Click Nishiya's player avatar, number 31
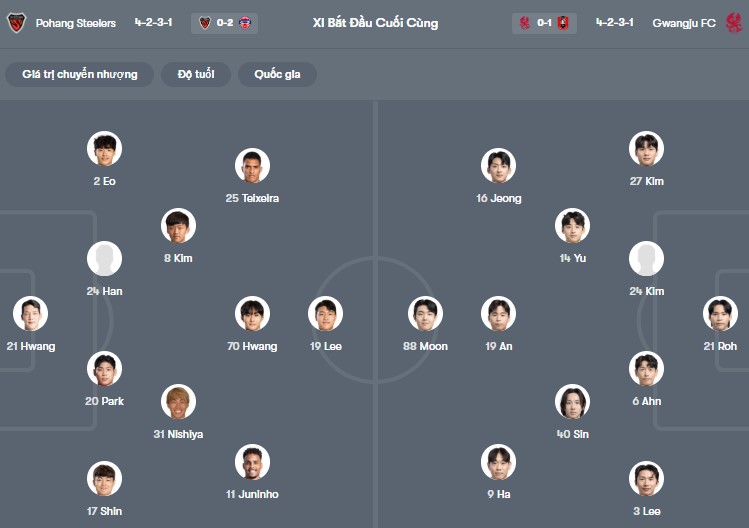749x528 pixels. pos(179,402)
